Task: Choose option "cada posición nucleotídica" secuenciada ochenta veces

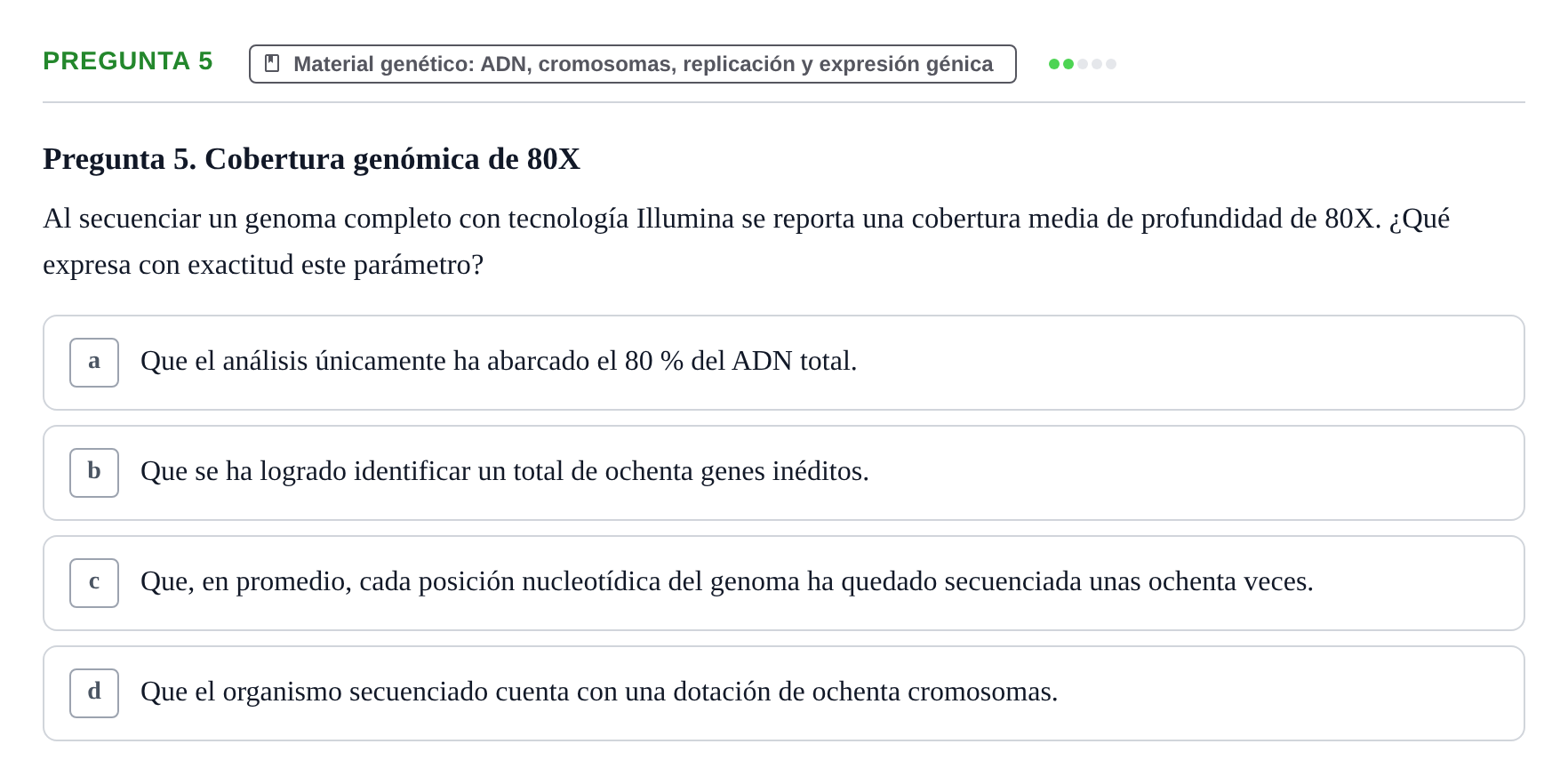Action: pos(784,583)
